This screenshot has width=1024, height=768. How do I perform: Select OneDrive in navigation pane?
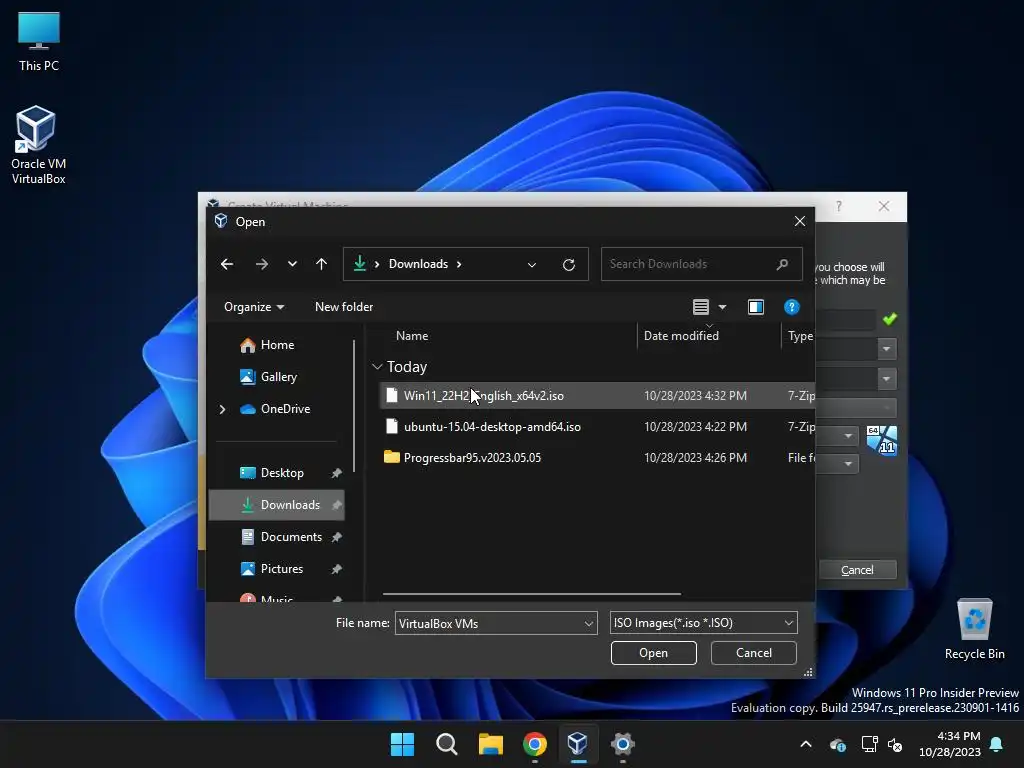tap(285, 409)
